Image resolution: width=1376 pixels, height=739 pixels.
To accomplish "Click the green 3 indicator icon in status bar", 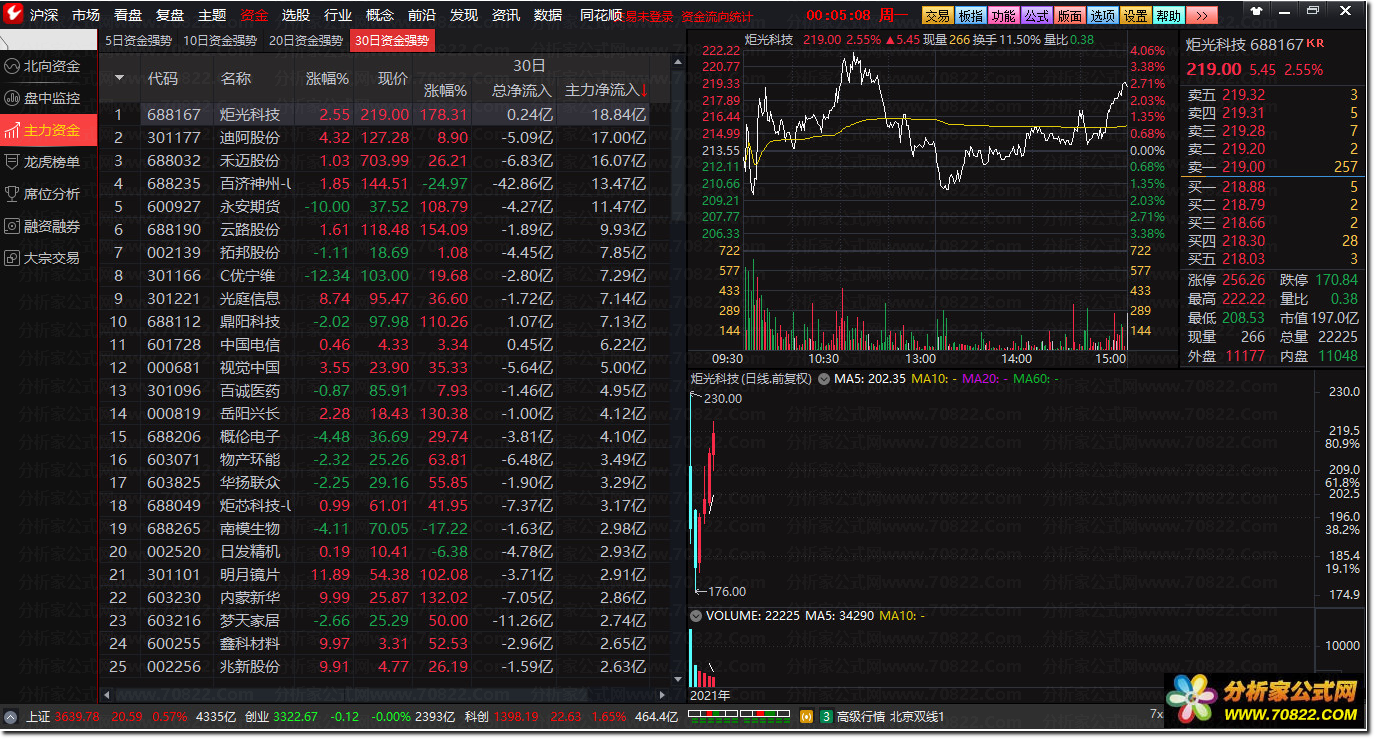I will 826,717.
